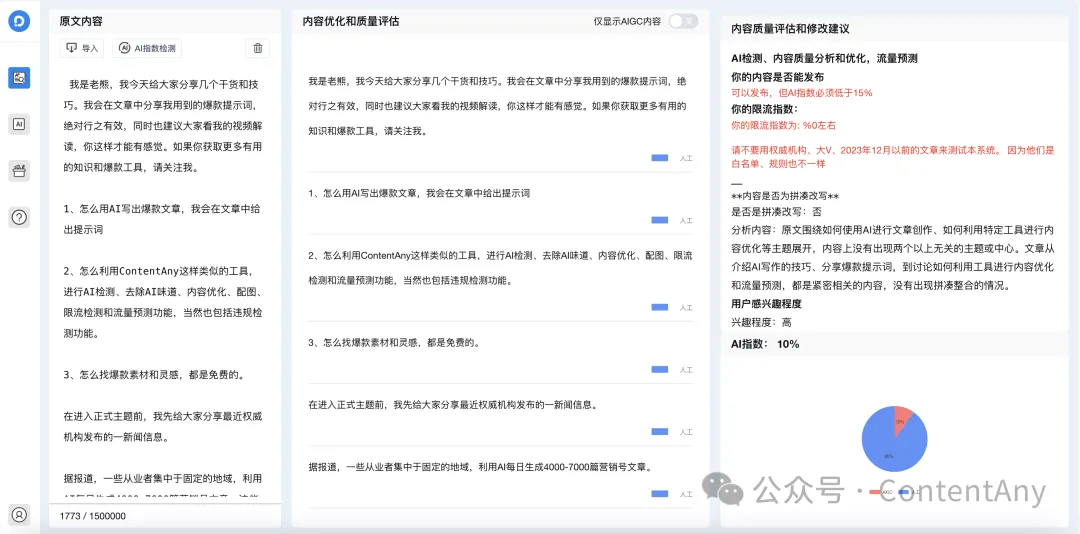Click the 内容质量评估和修改建议 panel header
The height and width of the screenshot is (534, 1080).
pos(790,29)
